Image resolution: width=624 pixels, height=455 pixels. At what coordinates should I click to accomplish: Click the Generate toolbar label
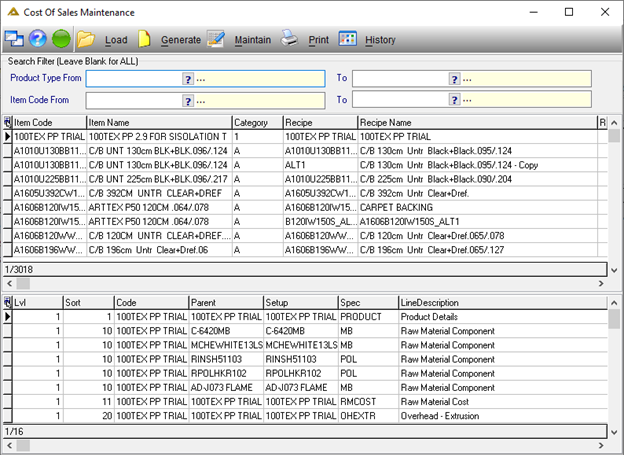181,40
